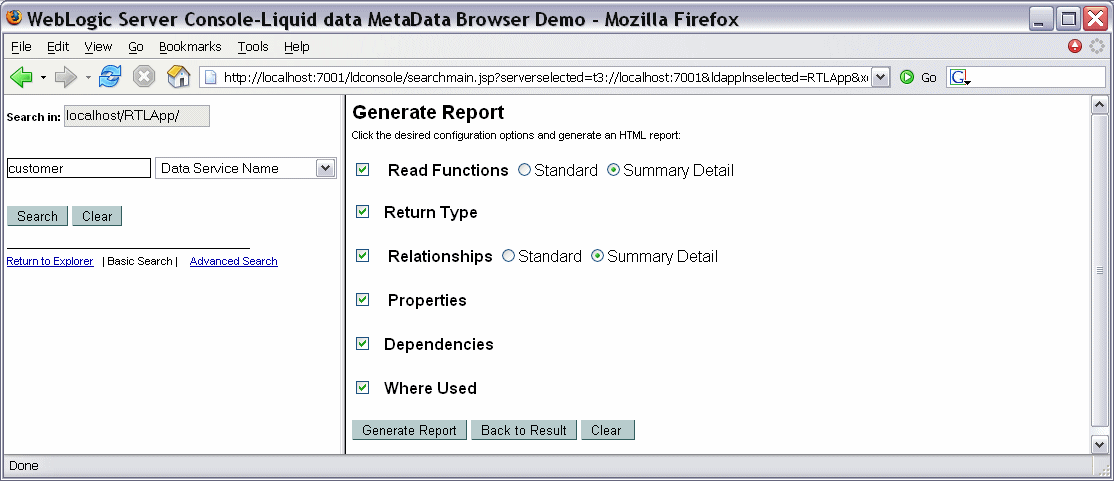The height and width of the screenshot is (481, 1114).
Task: Select Standard for Read Functions
Action: pyautogui.click(x=524, y=170)
